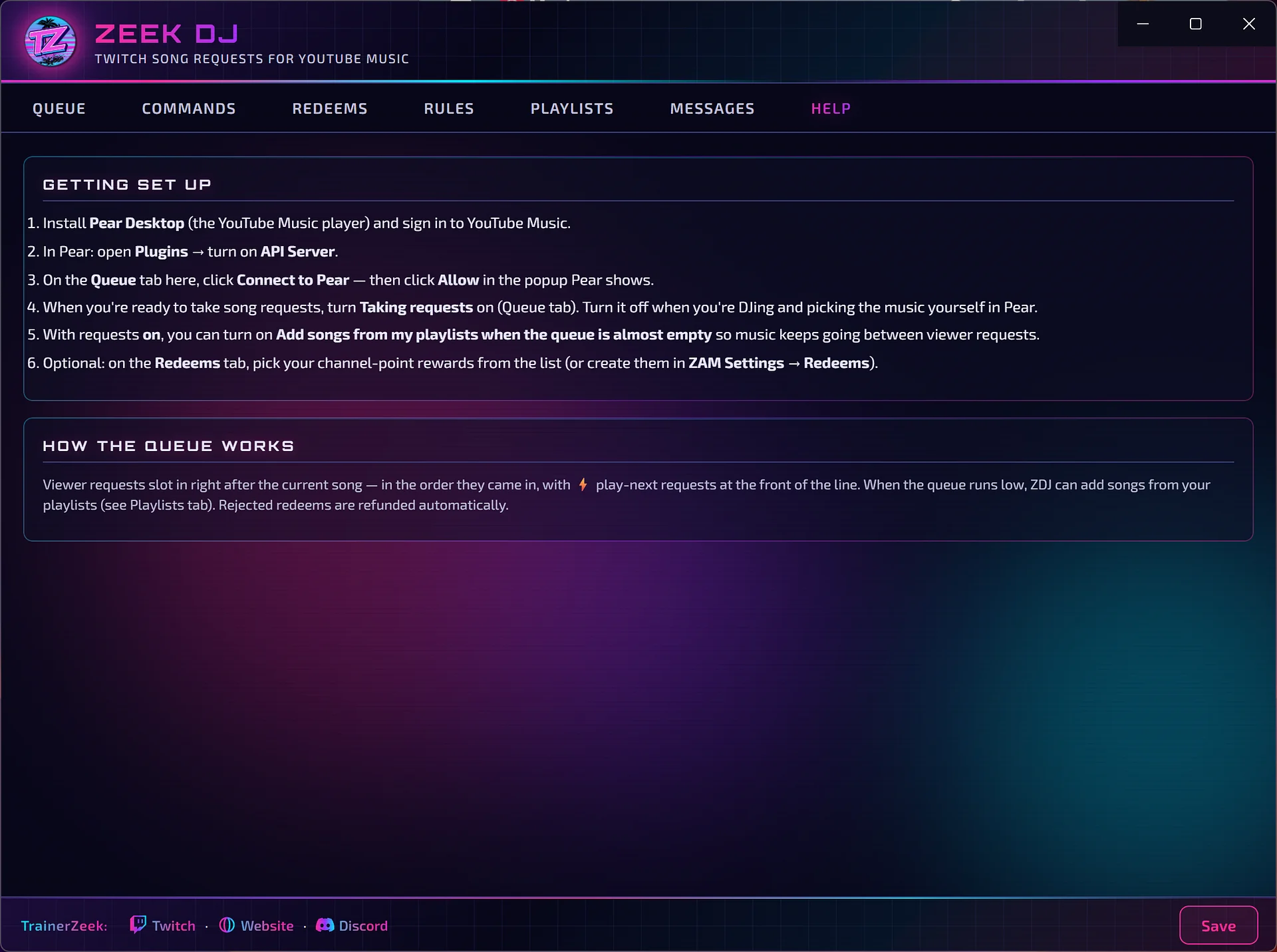Click the bold 'API Server' text

[x=297, y=251]
